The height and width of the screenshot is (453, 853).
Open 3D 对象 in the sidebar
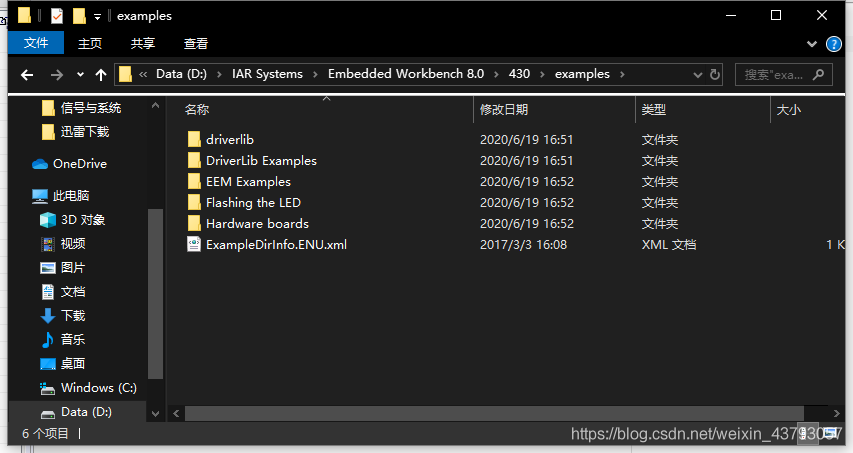point(72,220)
